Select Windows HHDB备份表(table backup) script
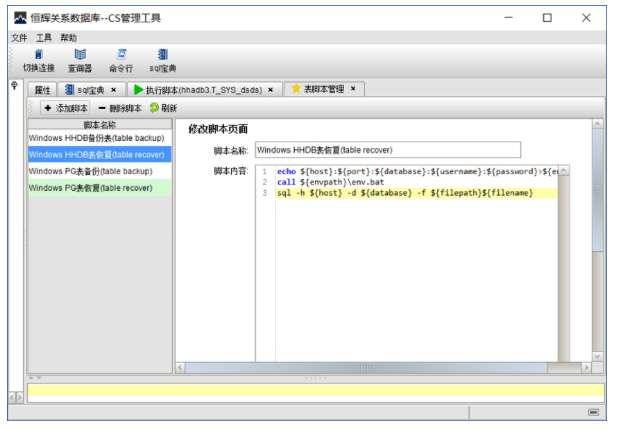This screenshot has width=622, height=430. [x=100, y=138]
